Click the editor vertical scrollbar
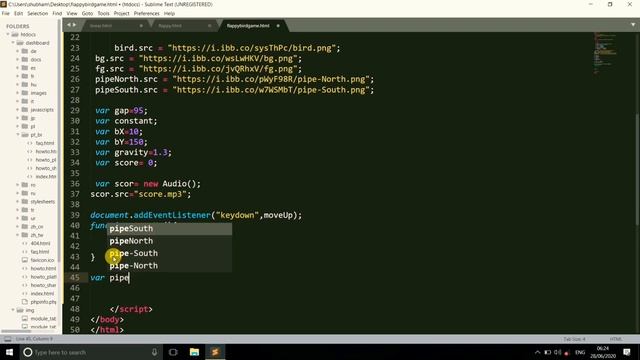The width and height of the screenshot is (640, 360). point(637,169)
